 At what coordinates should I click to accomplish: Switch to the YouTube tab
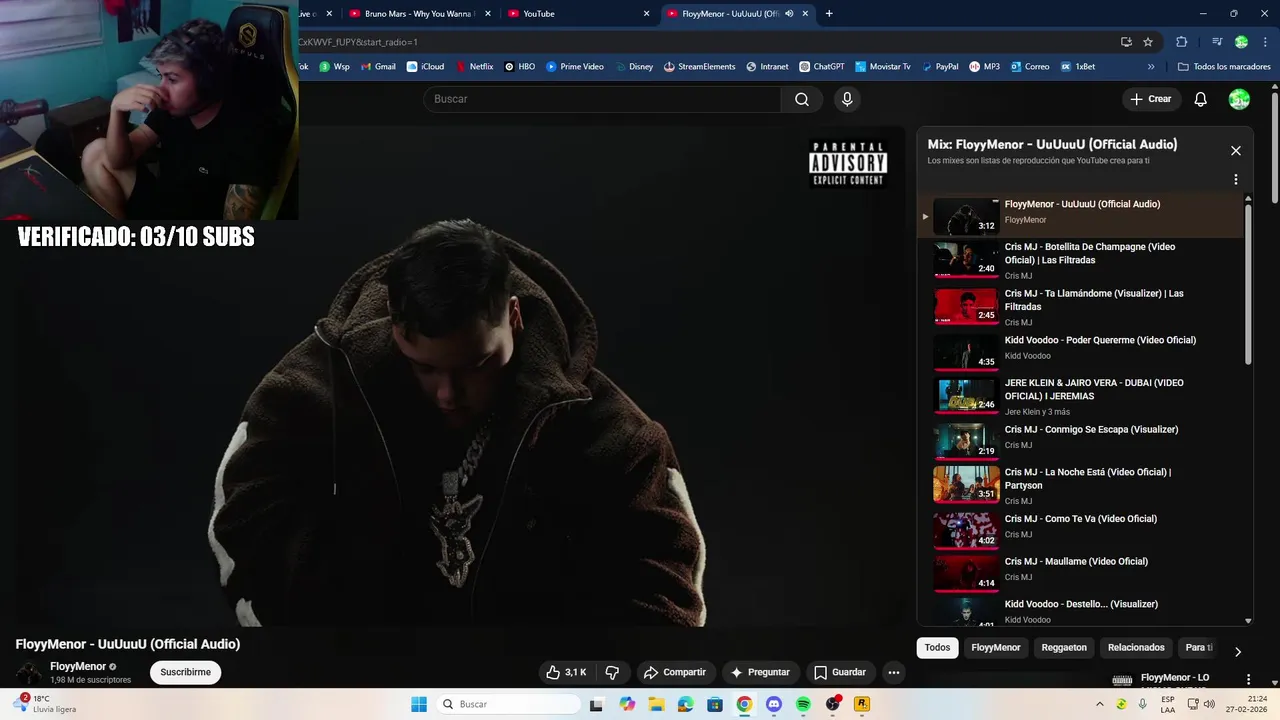click(x=580, y=14)
